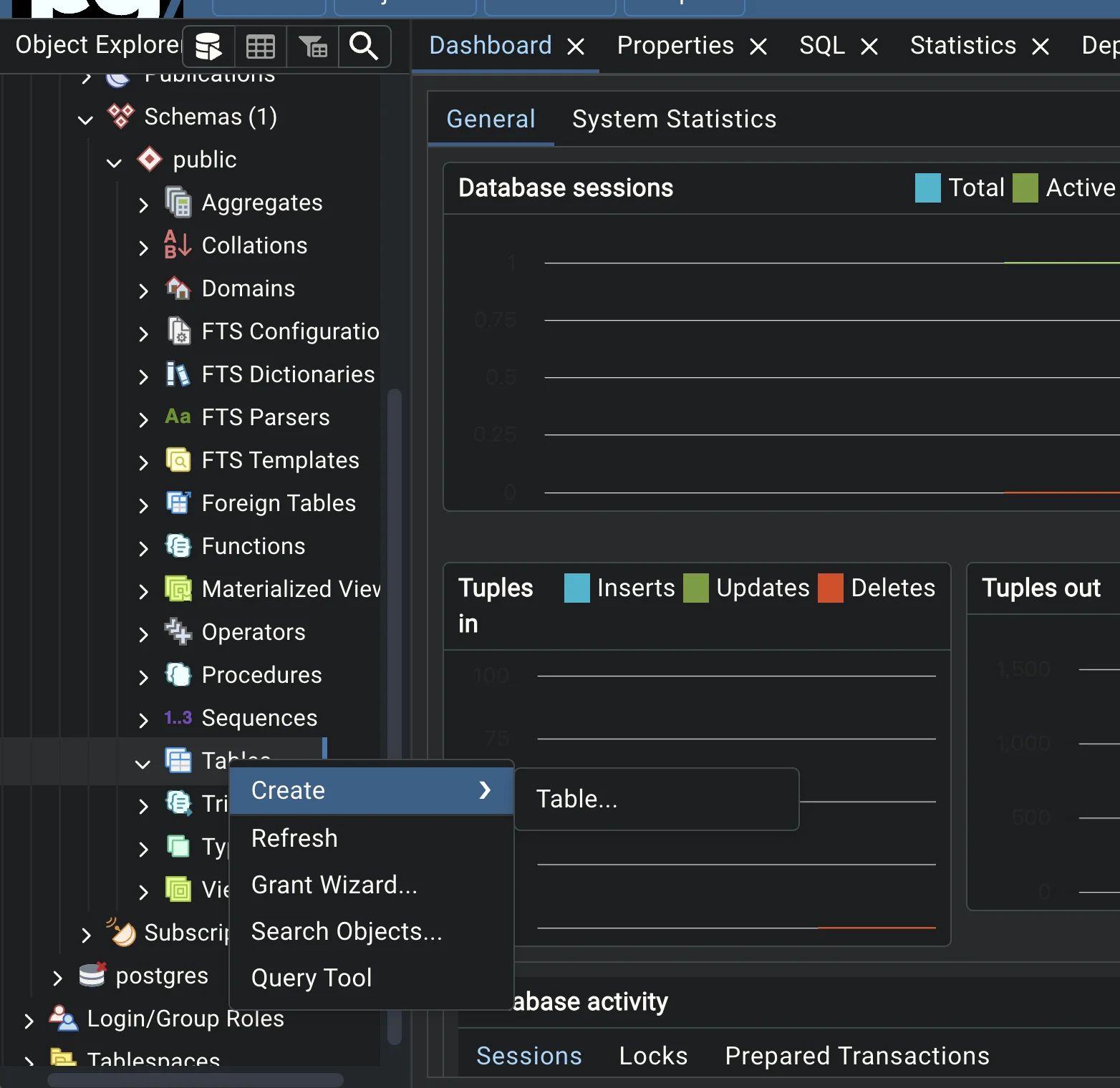Click the View Data grid icon
The width and height of the screenshot is (1120, 1088).
(260, 47)
